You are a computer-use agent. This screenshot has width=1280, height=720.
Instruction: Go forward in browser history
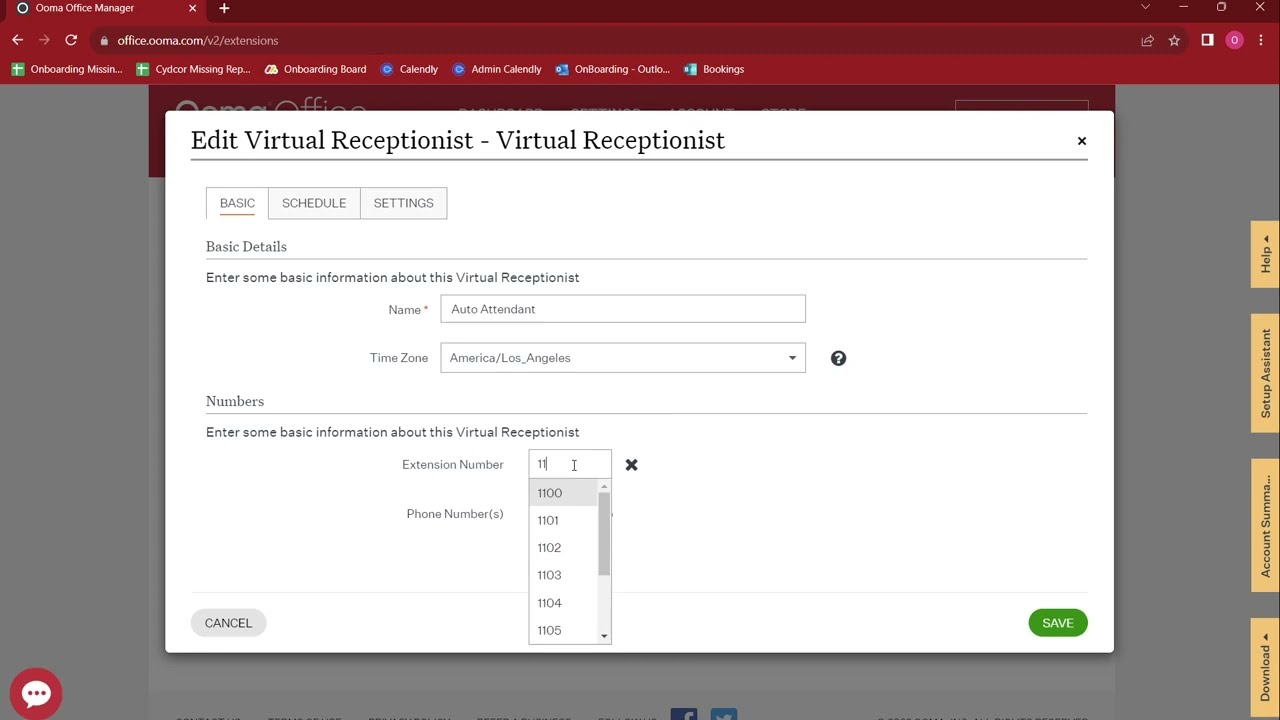point(44,40)
